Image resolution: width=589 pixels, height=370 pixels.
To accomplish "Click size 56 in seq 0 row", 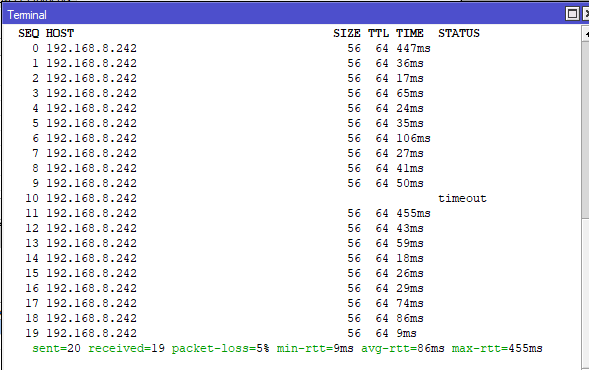I will pyautogui.click(x=354, y=48).
